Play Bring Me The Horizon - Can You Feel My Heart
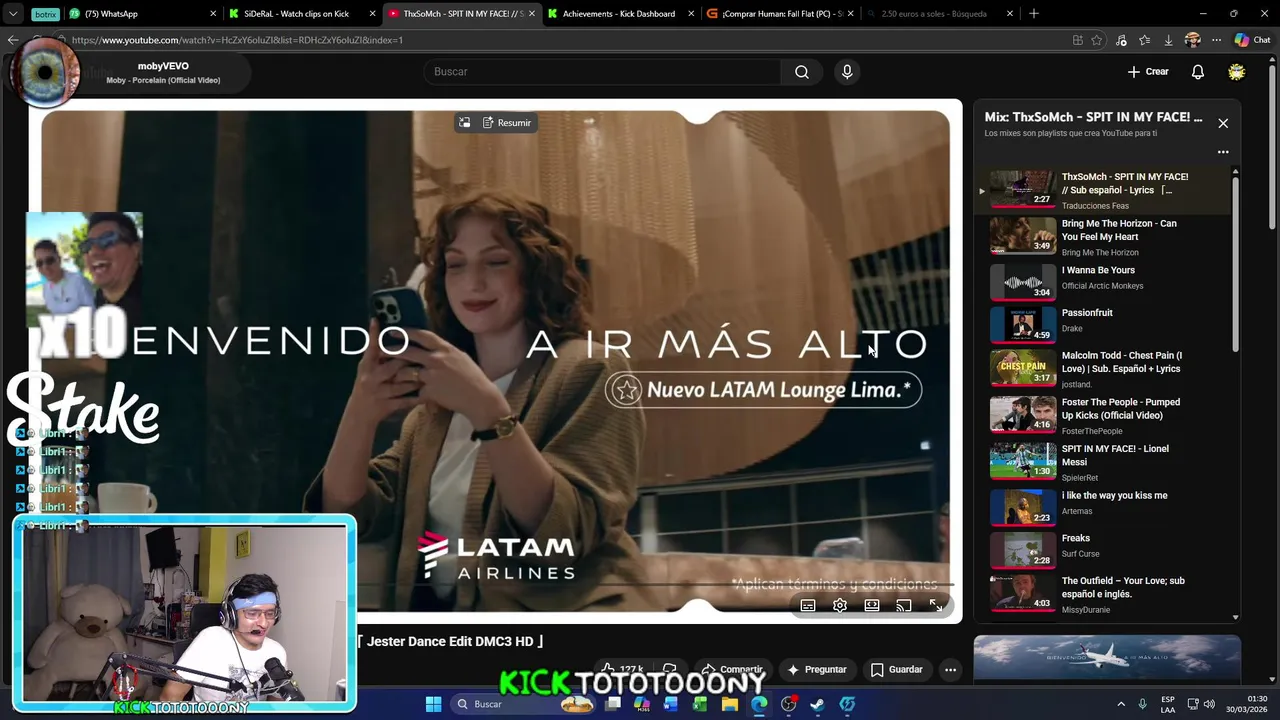Screen dimensions: 1280x720 tap(1102, 237)
